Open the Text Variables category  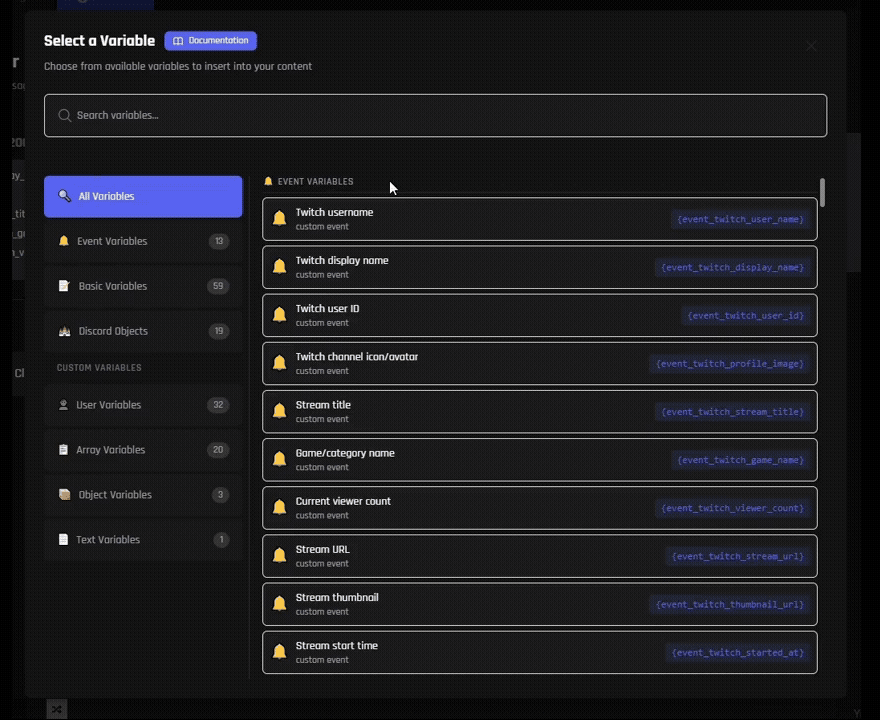click(x=143, y=540)
